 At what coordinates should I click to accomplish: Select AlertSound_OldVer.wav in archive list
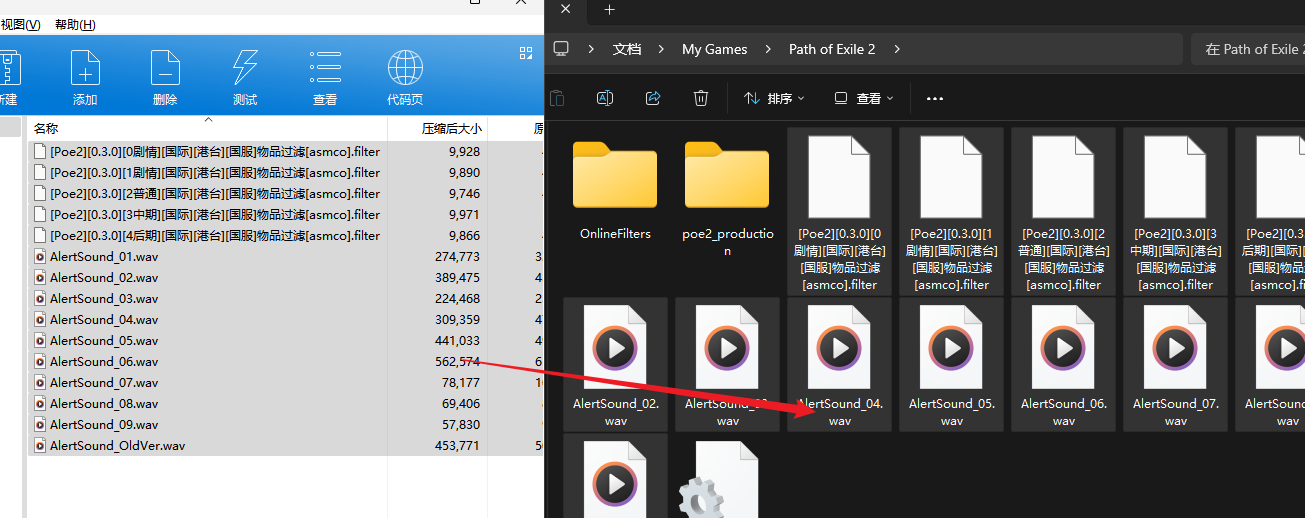(x=117, y=446)
